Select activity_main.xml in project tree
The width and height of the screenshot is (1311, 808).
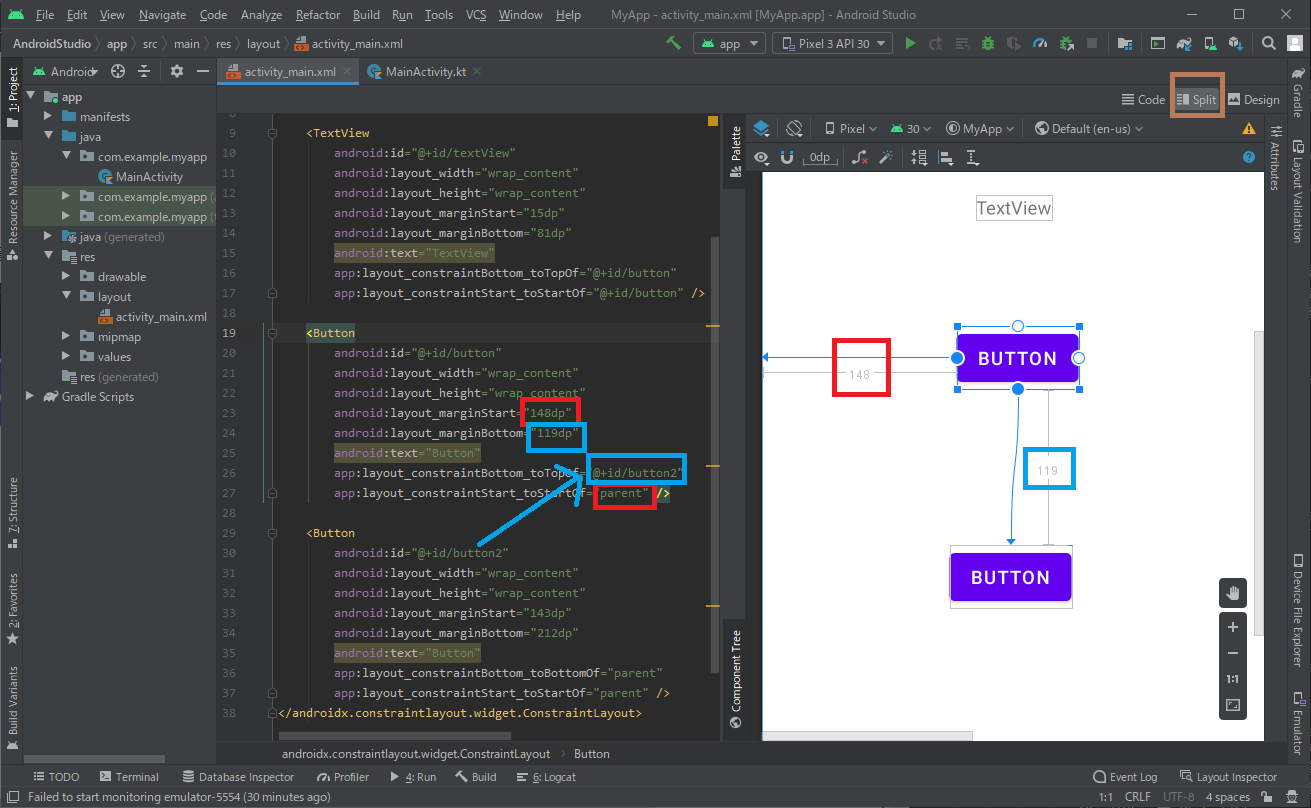click(152, 317)
